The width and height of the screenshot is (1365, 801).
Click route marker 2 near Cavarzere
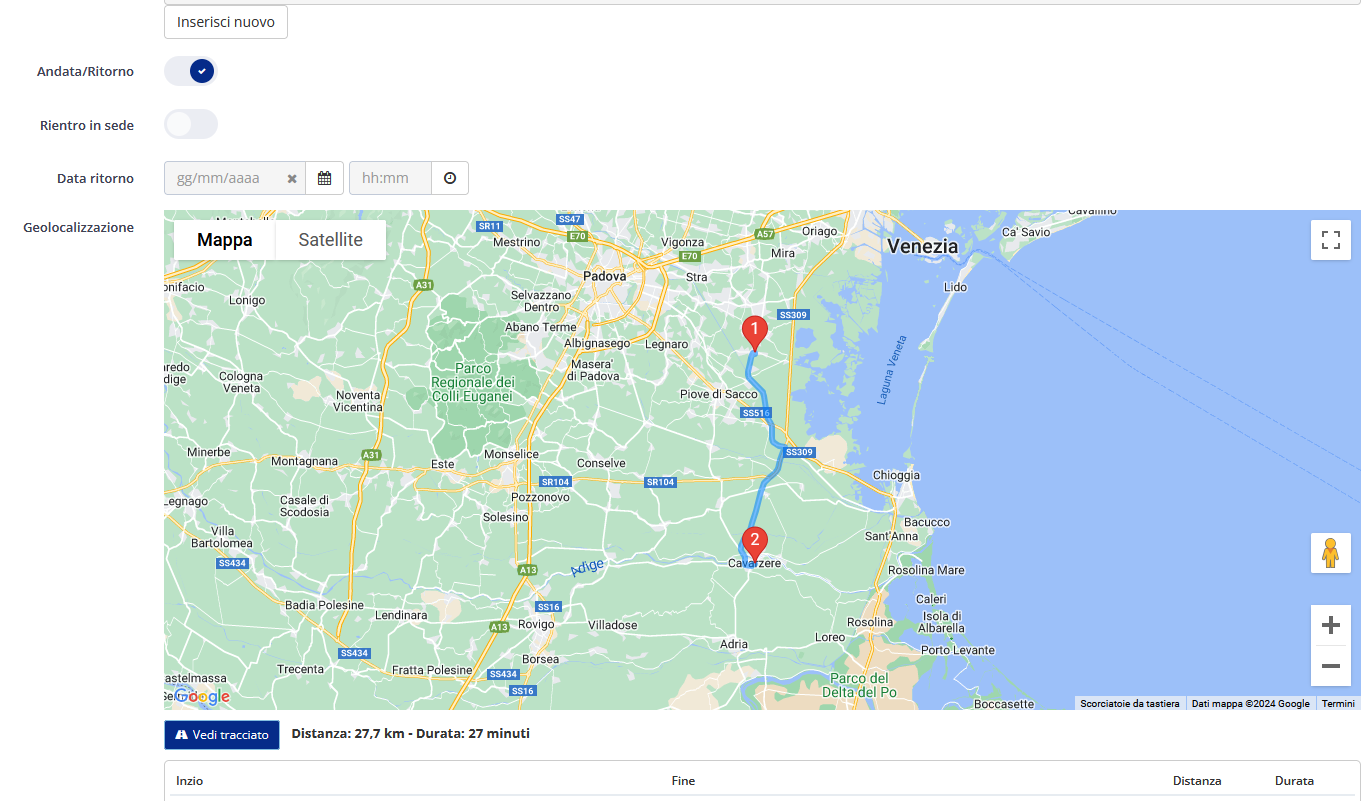755,543
